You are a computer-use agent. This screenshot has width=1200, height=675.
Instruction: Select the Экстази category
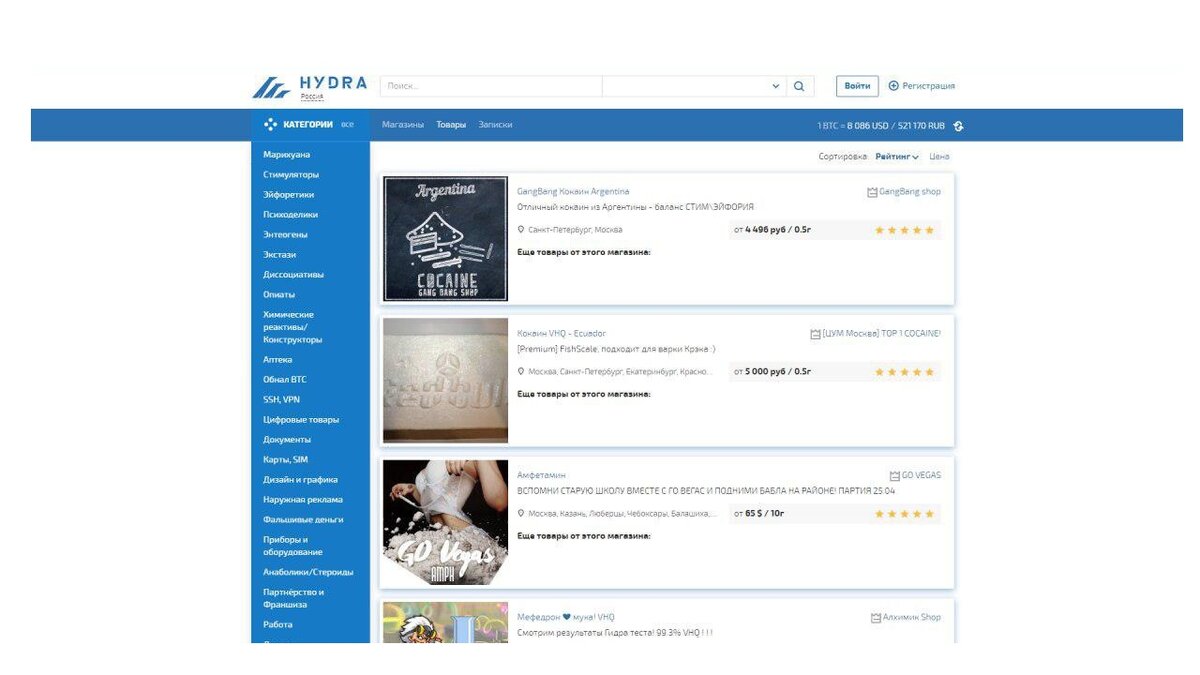tap(280, 255)
